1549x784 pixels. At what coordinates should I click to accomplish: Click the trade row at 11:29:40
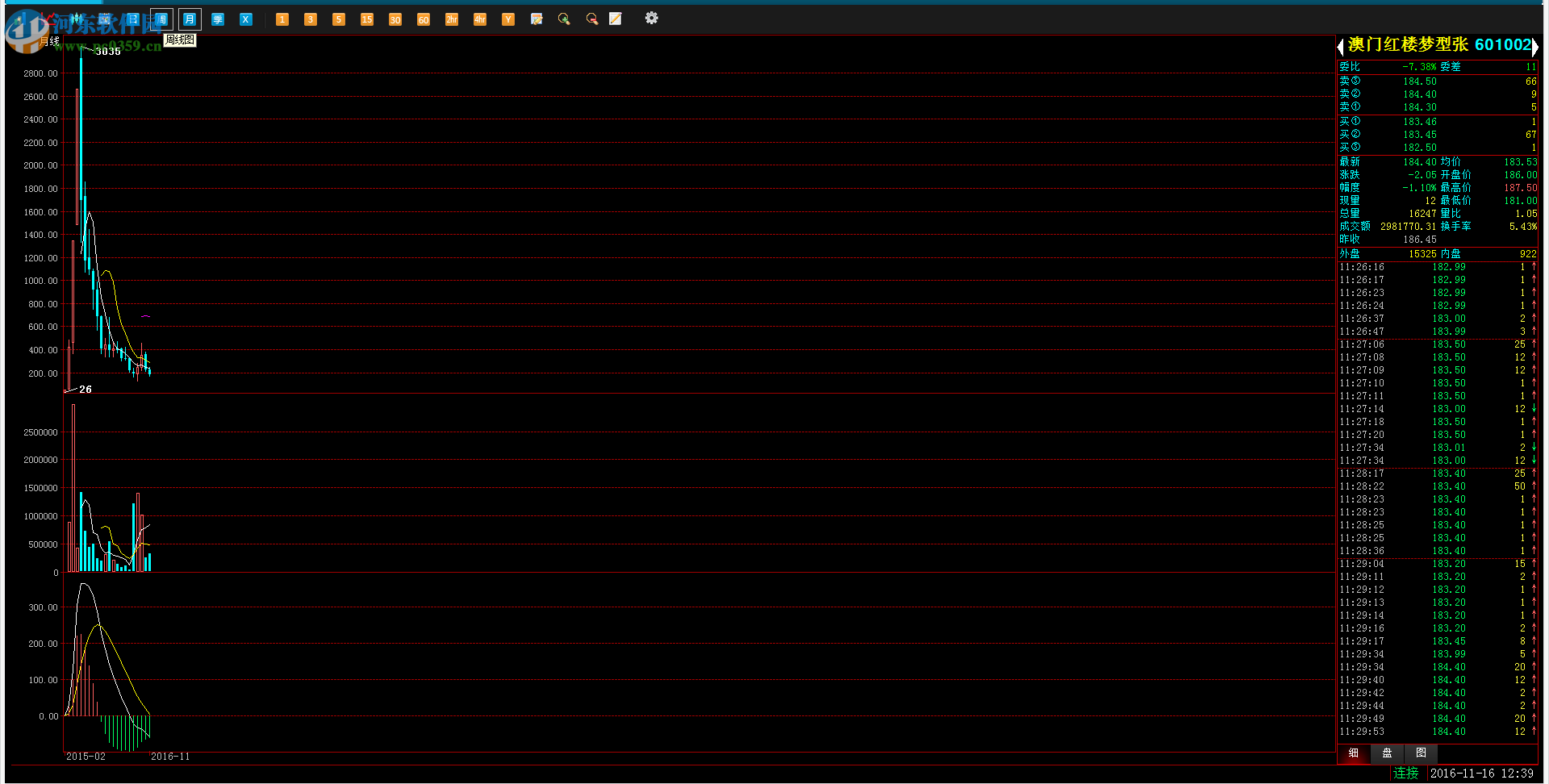tap(1438, 680)
